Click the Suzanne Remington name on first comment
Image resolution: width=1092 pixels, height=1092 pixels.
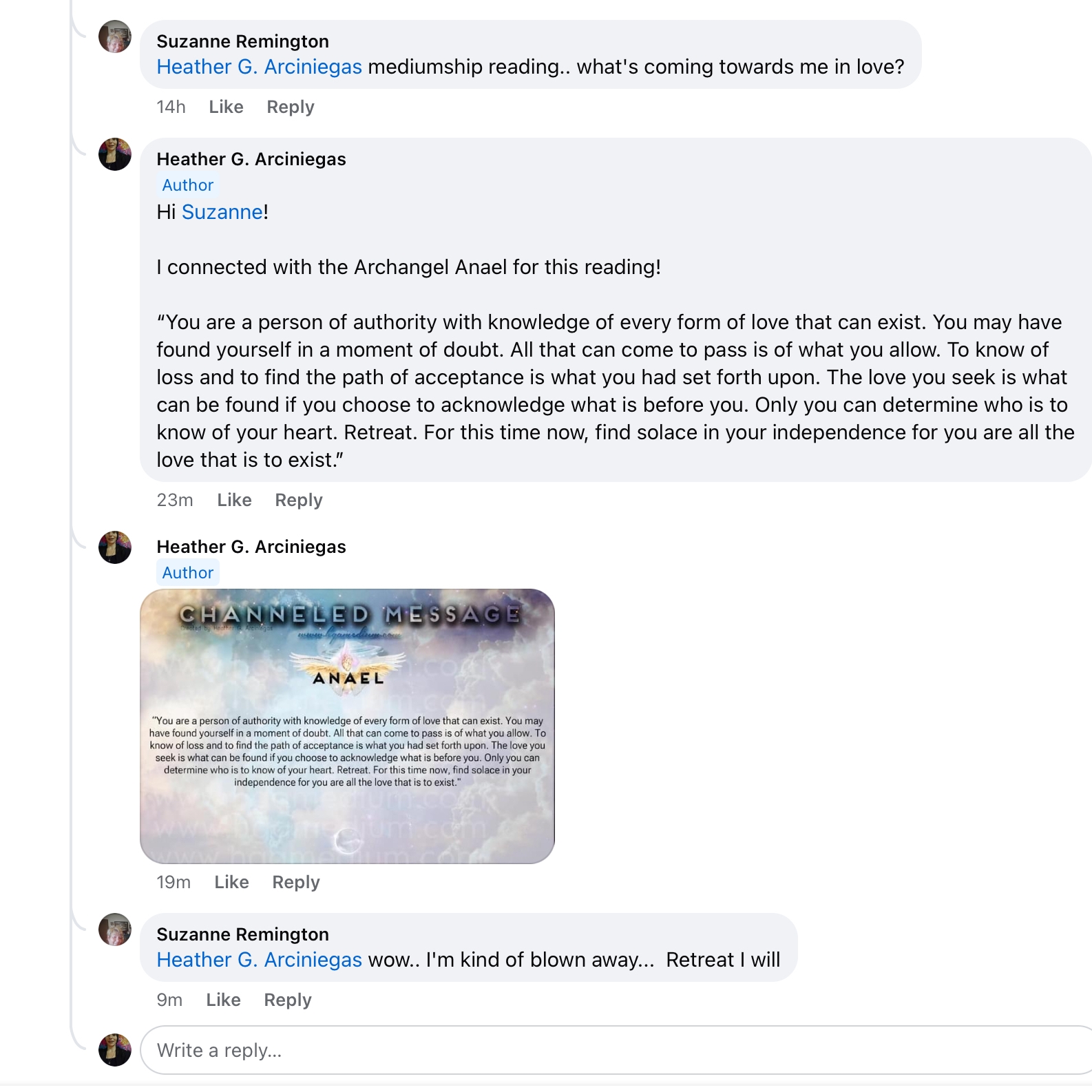[242, 41]
